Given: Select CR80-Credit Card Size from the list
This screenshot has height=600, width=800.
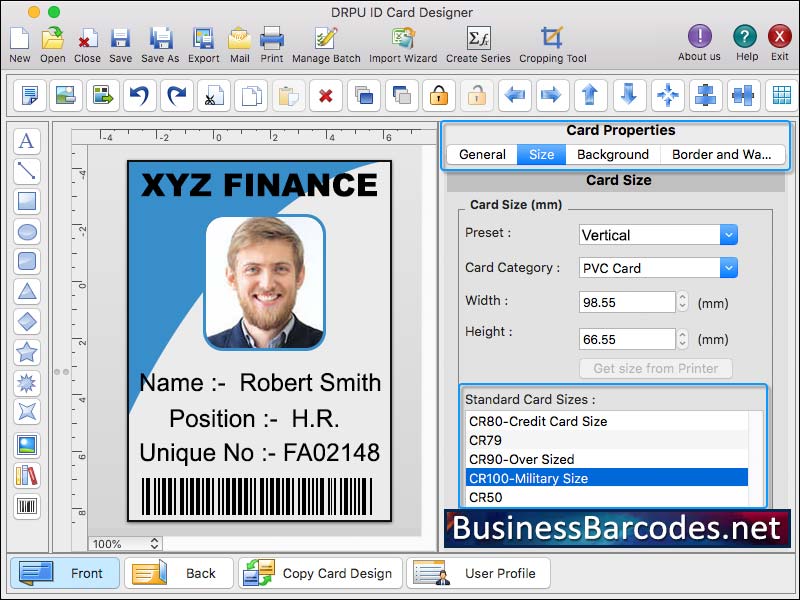Looking at the screenshot, I should [x=537, y=421].
